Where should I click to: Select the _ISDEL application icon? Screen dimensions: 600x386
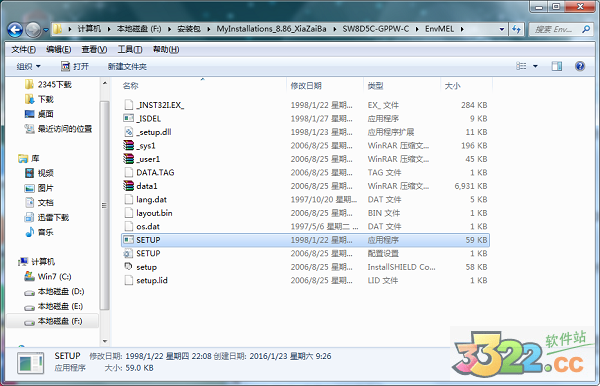coord(129,119)
